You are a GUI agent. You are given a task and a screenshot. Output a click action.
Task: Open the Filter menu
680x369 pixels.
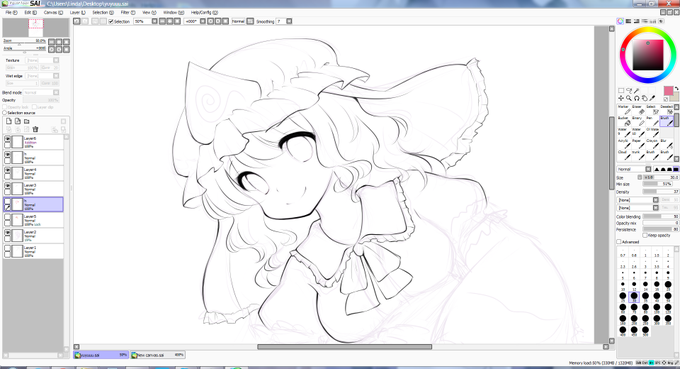click(x=128, y=13)
